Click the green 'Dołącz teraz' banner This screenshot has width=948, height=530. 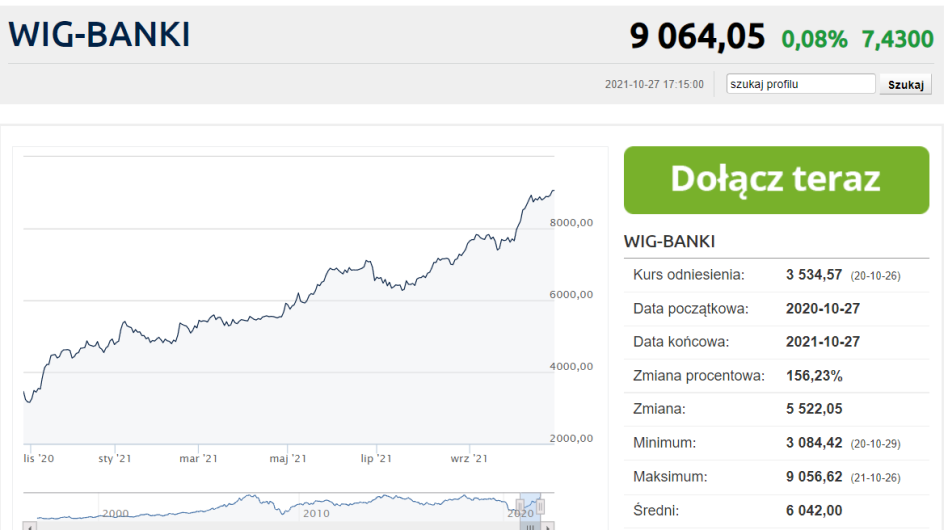pyautogui.click(x=776, y=179)
